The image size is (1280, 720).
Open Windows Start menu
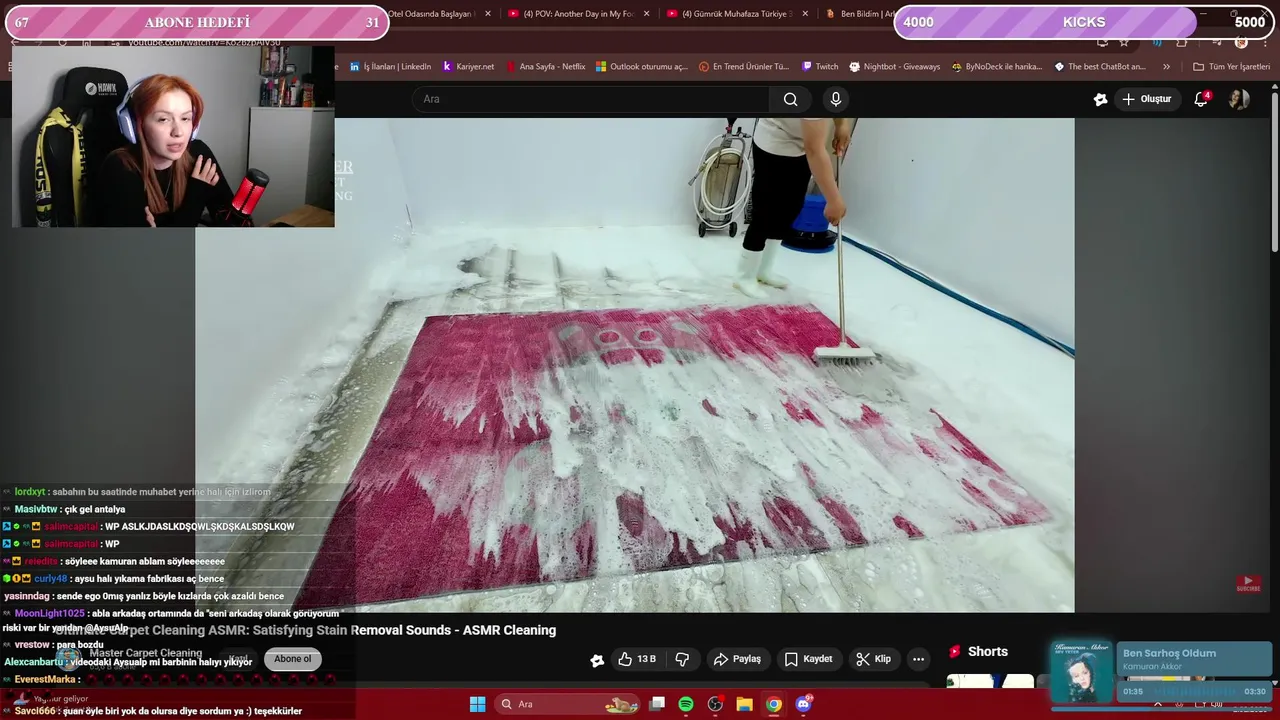pyautogui.click(x=477, y=704)
